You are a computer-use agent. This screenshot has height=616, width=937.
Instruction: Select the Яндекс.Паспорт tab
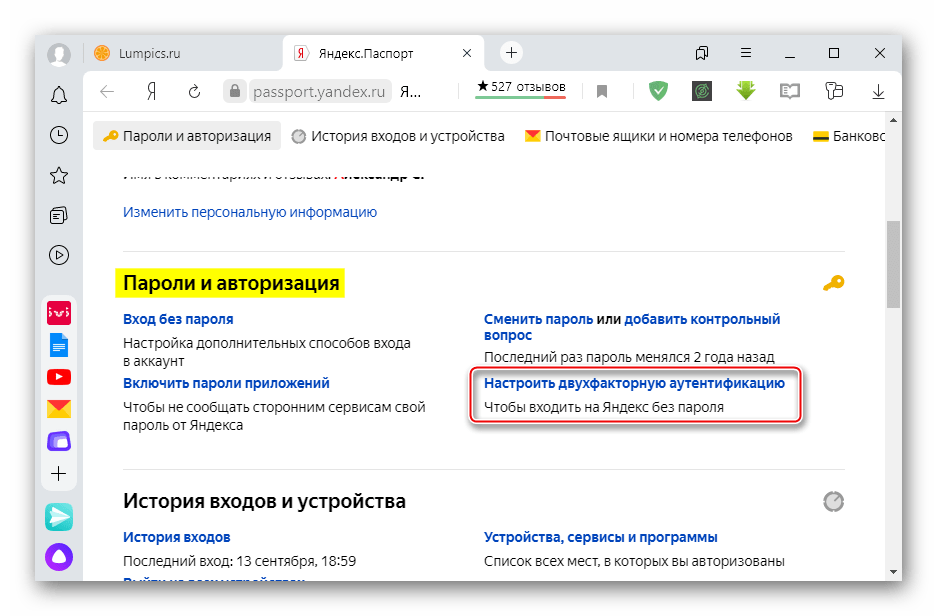[383, 53]
